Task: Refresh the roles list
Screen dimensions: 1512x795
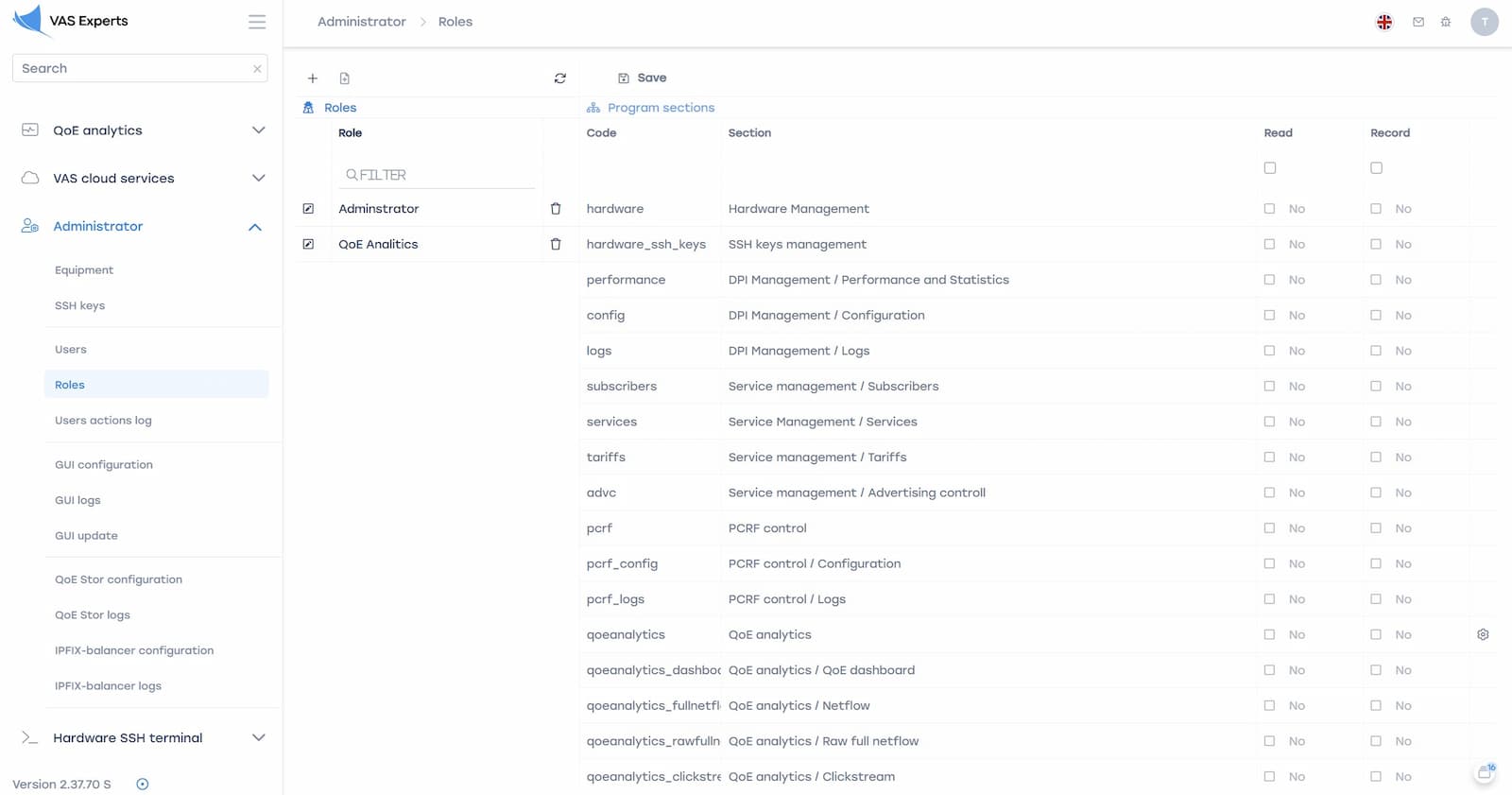Action: [x=560, y=78]
